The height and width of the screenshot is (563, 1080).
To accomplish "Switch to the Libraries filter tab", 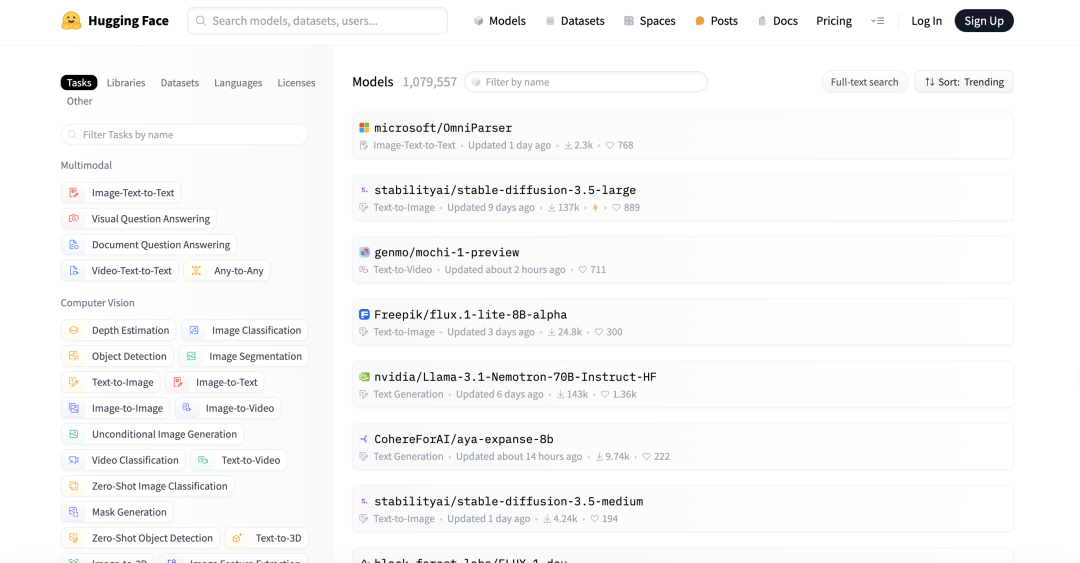I will point(126,83).
